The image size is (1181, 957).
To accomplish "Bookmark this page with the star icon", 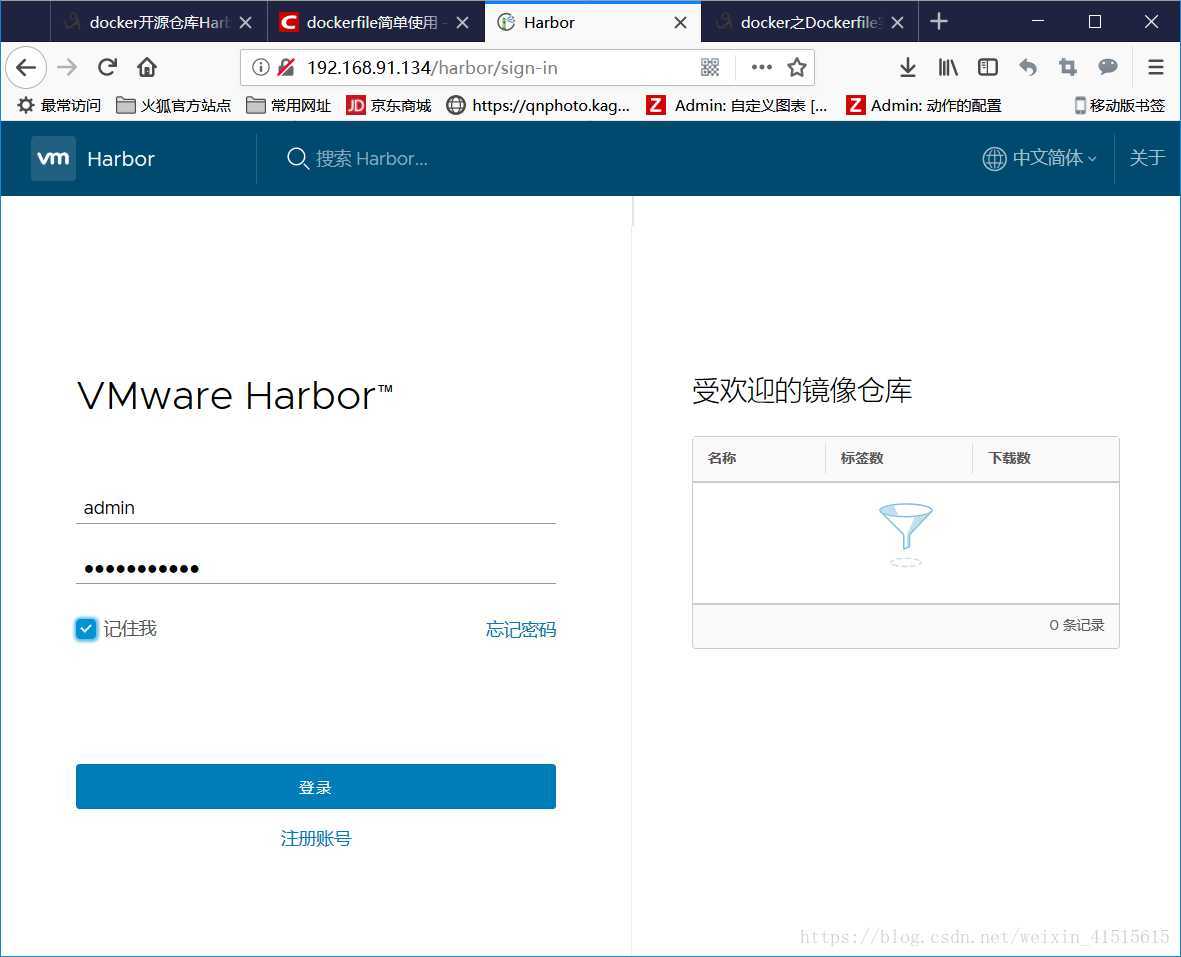I will [x=797, y=68].
